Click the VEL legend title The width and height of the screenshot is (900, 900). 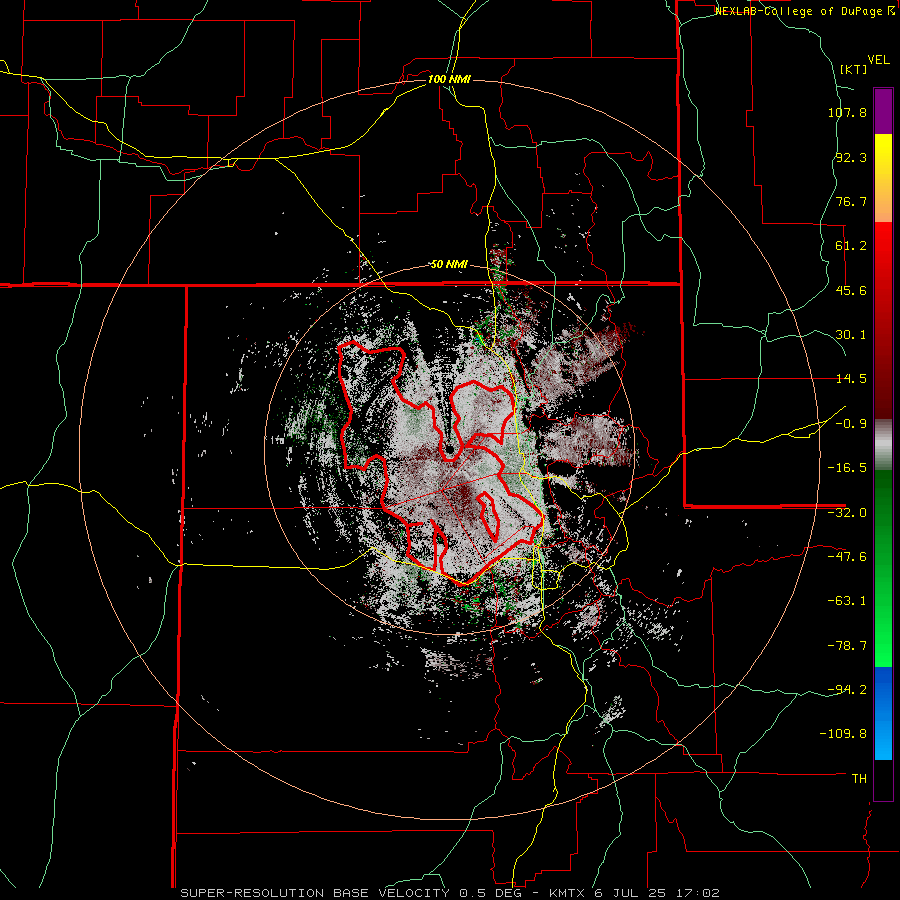[x=878, y=60]
